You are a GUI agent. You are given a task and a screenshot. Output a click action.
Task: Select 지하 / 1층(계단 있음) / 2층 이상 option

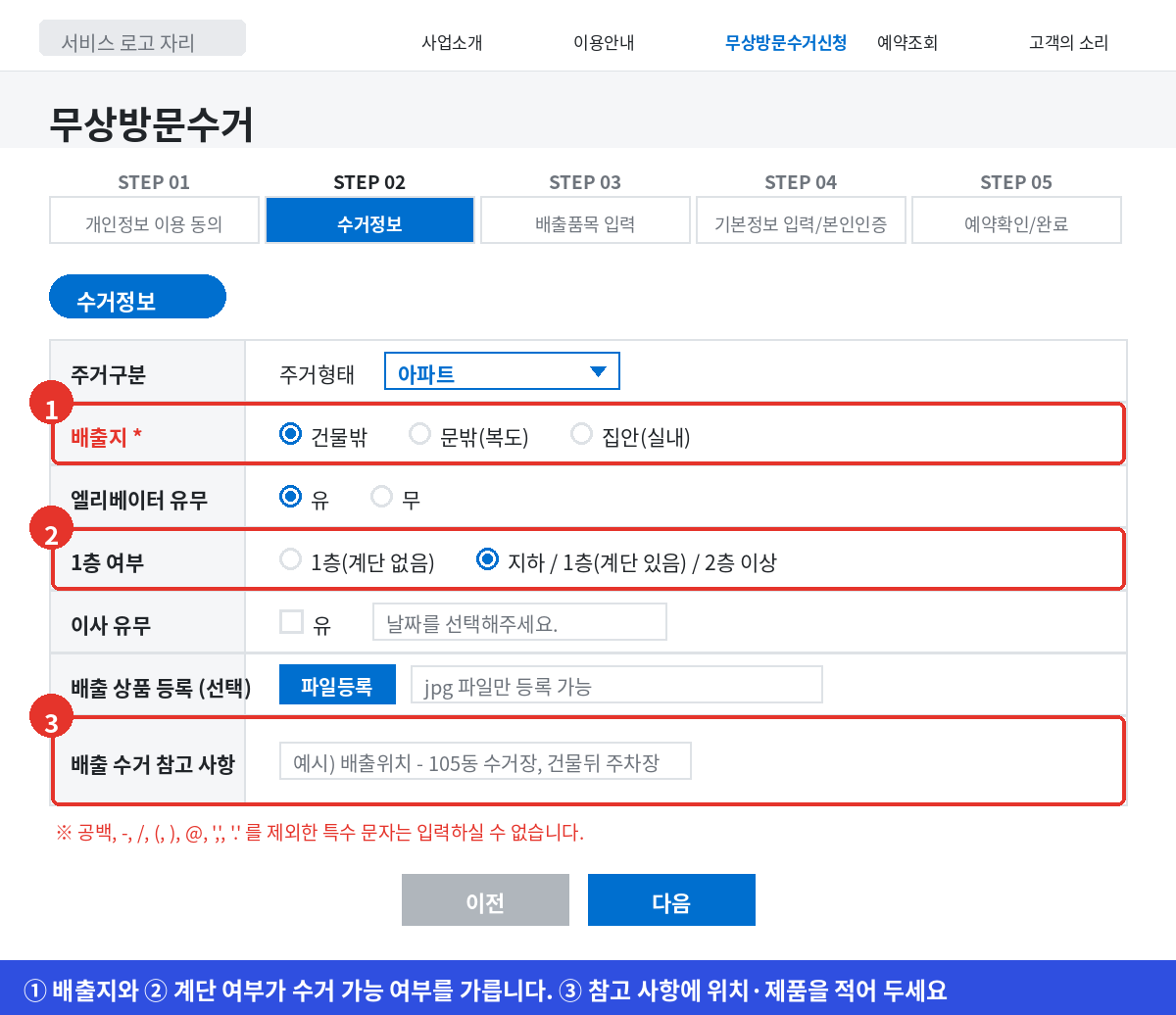point(486,559)
